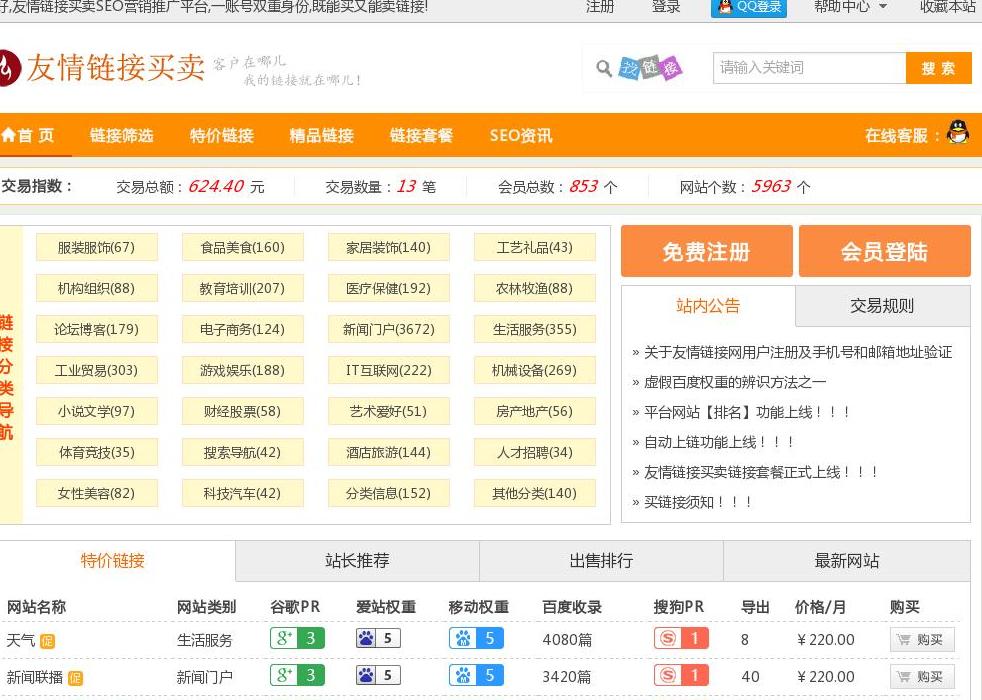Open announcement 平台网站【排名】功能上线

[x=747, y=412]
